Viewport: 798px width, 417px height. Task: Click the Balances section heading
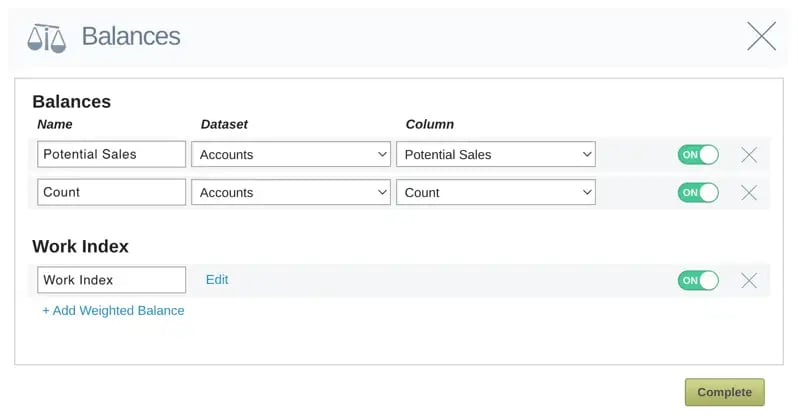tap(71, 102)
